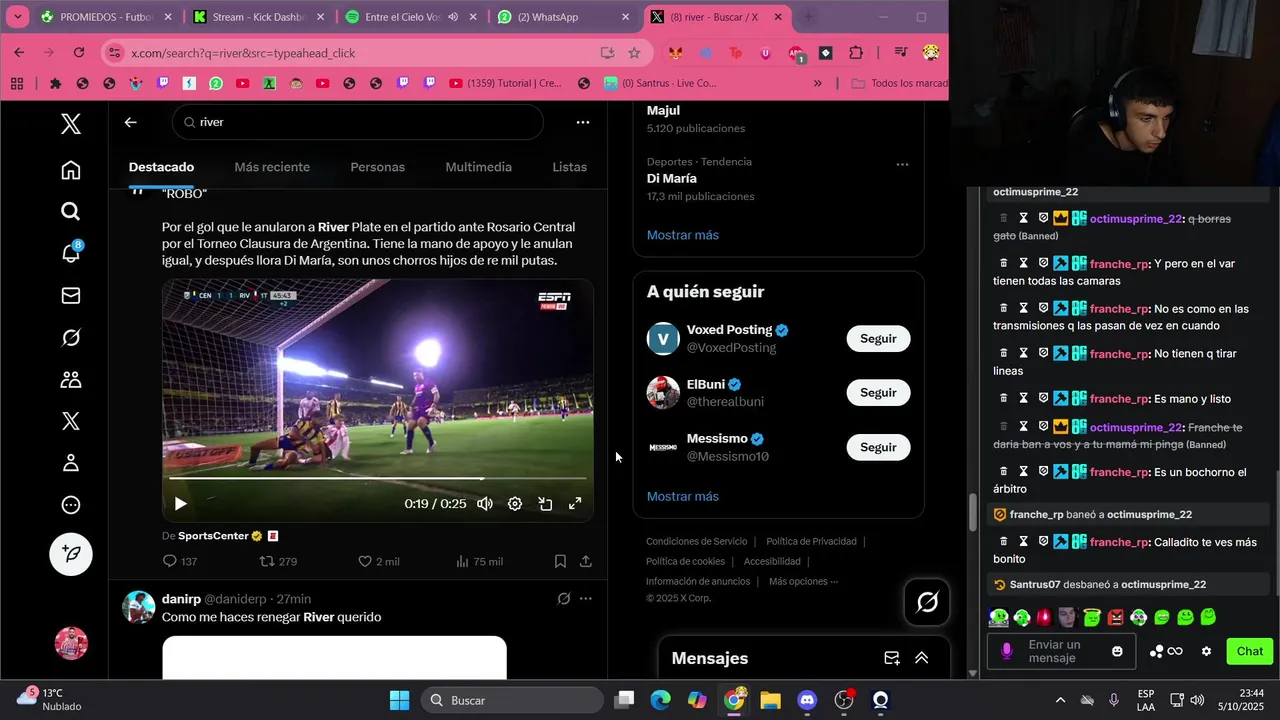Open Política de Privacidad link

pyautogui.click(x=811, y=541)
